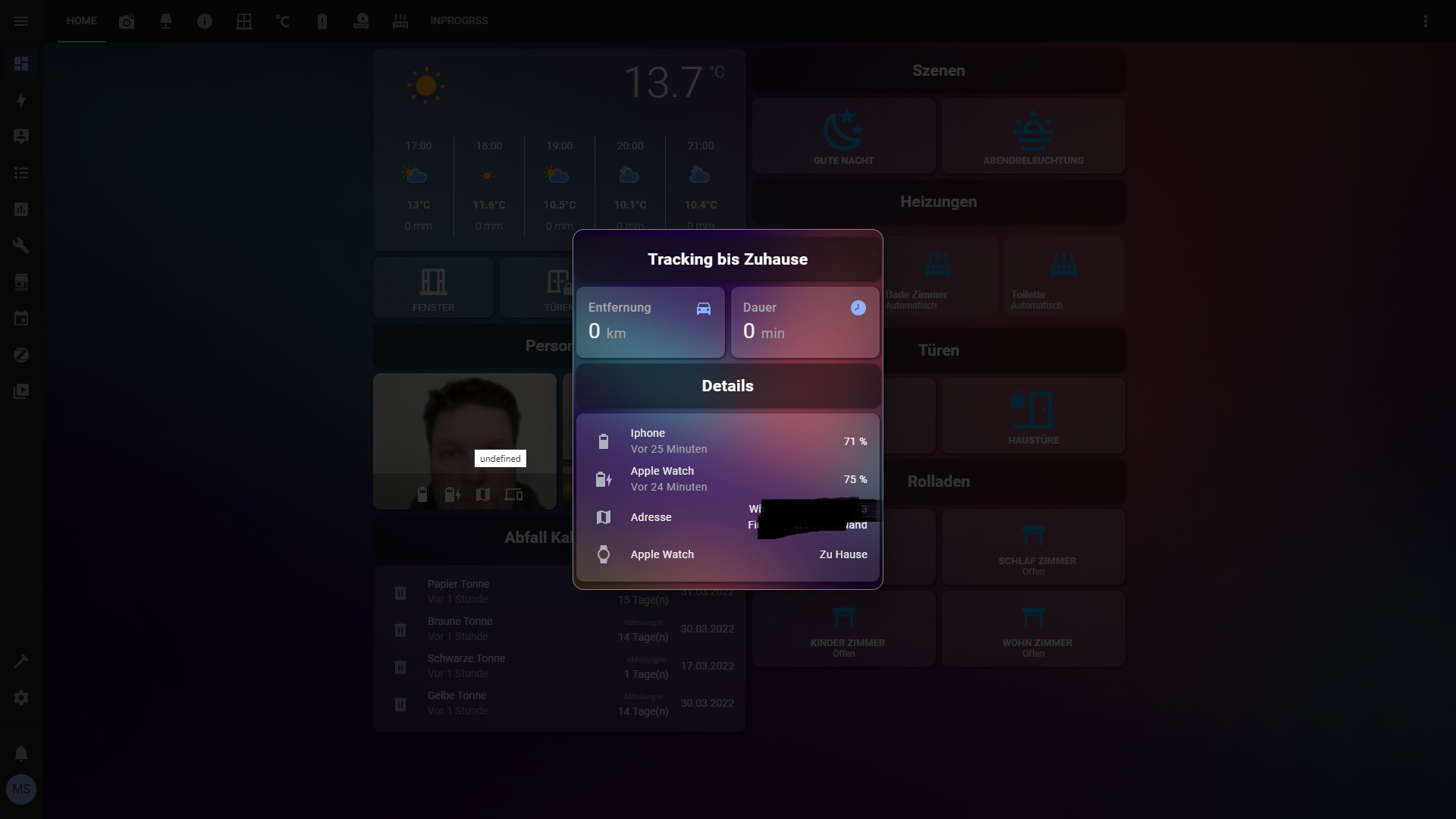Click the 17:00 hourly forecast column
This screenshot has height=819, width=1456.
(x=419, y=186)
